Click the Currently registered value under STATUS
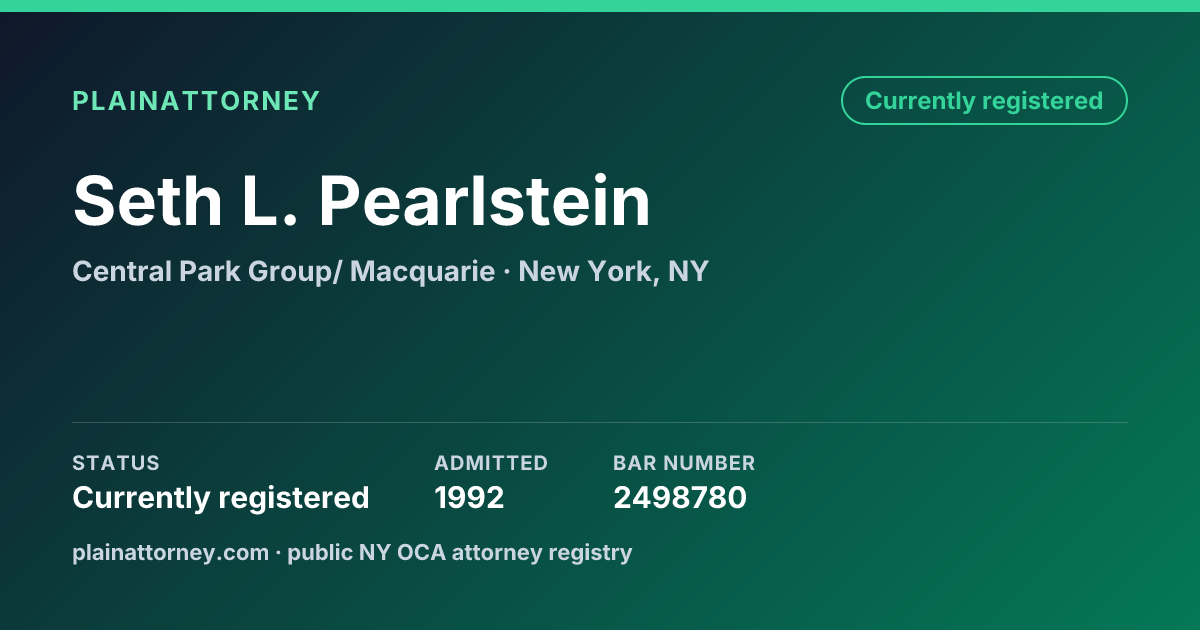This screenshot has width=1200, height=630. pos(221,497)
